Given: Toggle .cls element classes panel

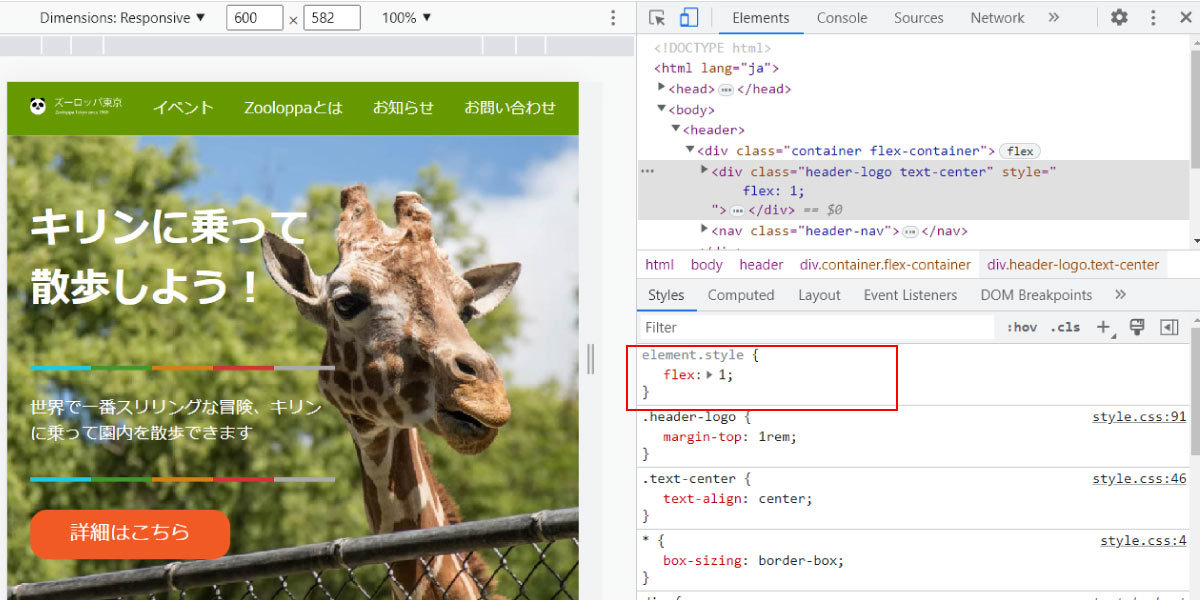Looking at the screenshot, I should pyautogui.click(x=1066, y=327).
